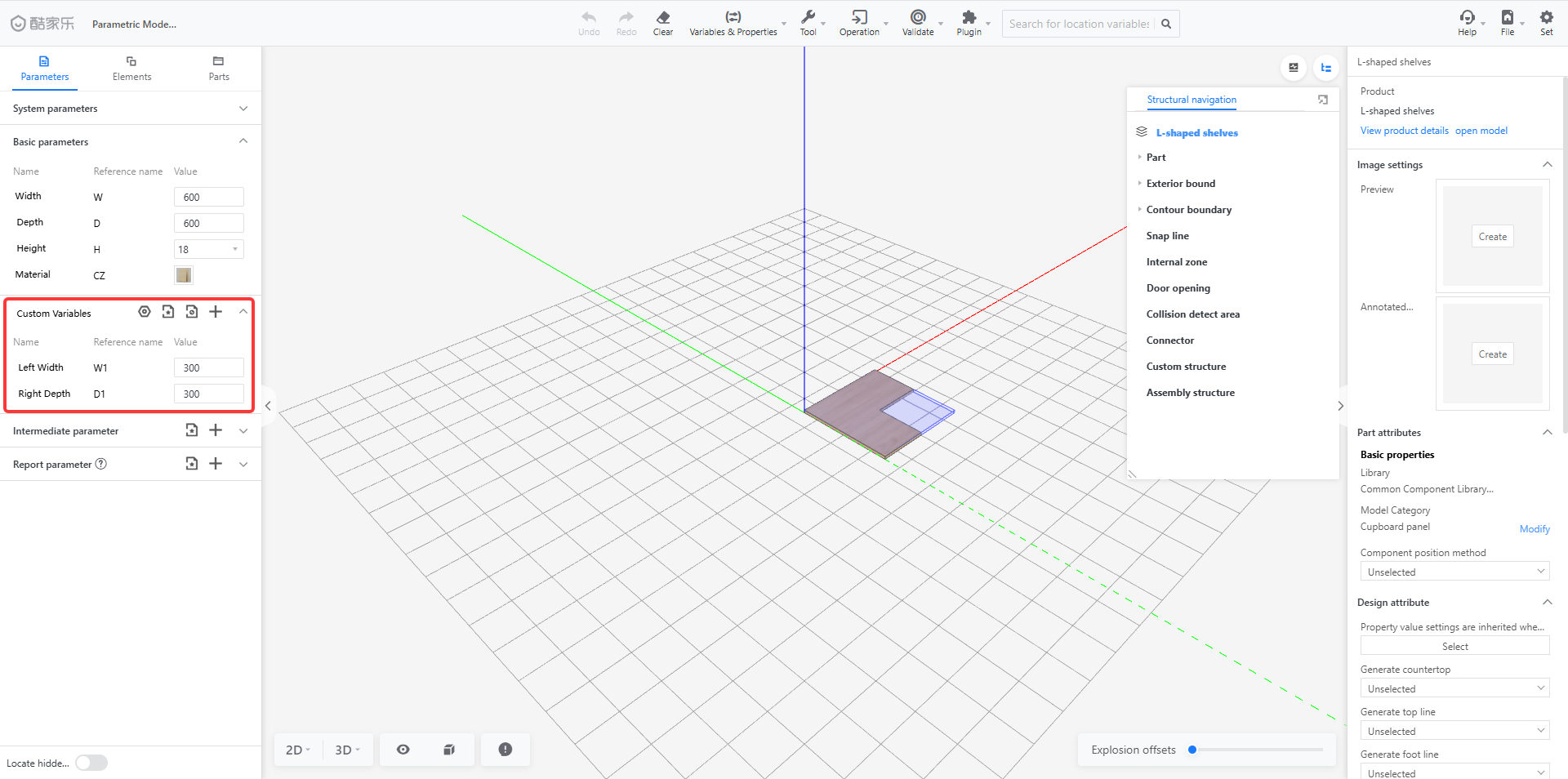Open Generate top line dropdown
1568x779 pixels.
(1454, 731)
